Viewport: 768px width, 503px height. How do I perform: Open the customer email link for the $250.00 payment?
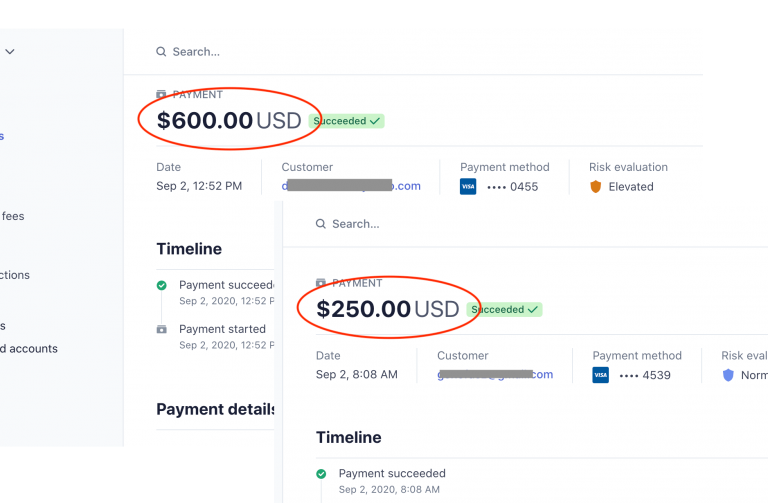(495, 375)
